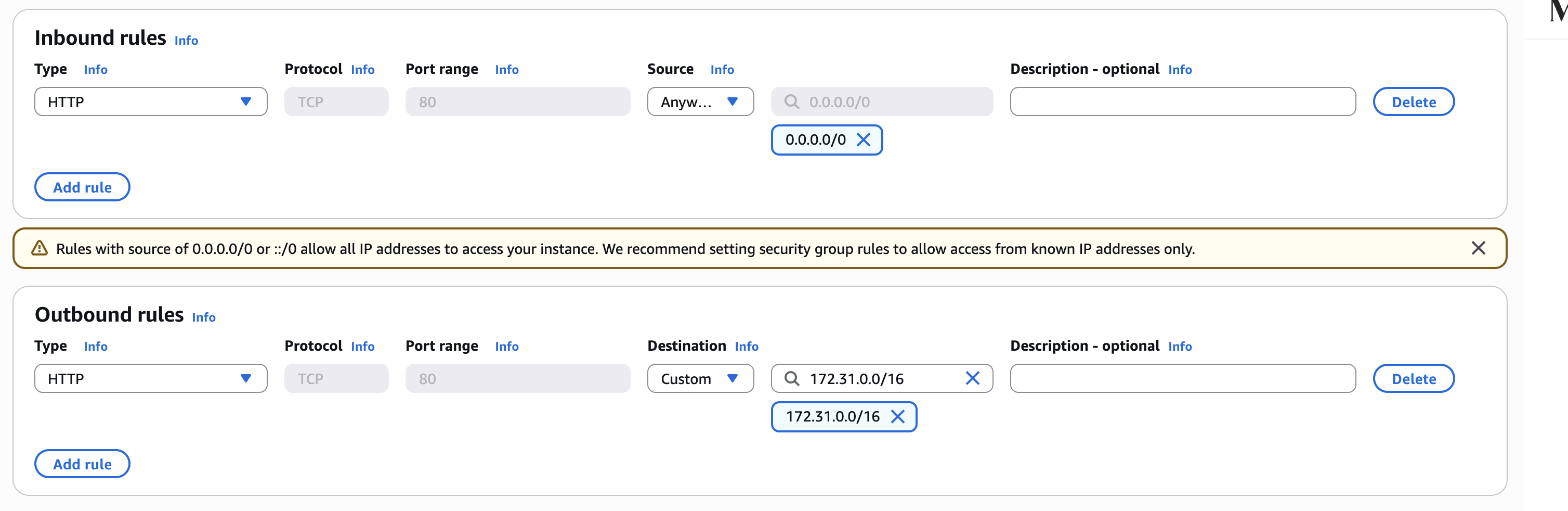Delete the inbound HTTP rule
This screenshot has height=511, width=1568.
1414,101
